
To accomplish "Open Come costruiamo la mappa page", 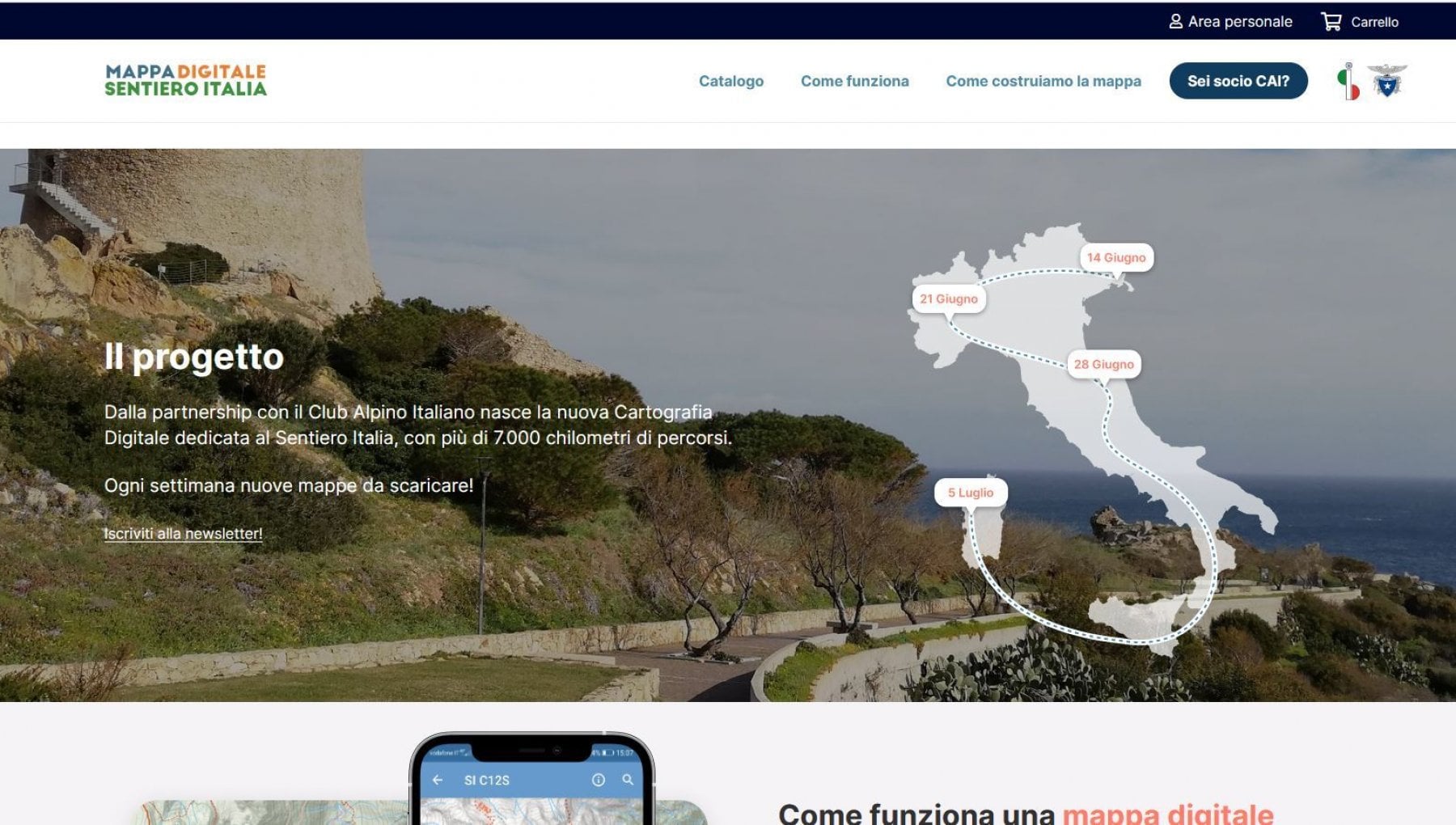I will [1043, 81].
